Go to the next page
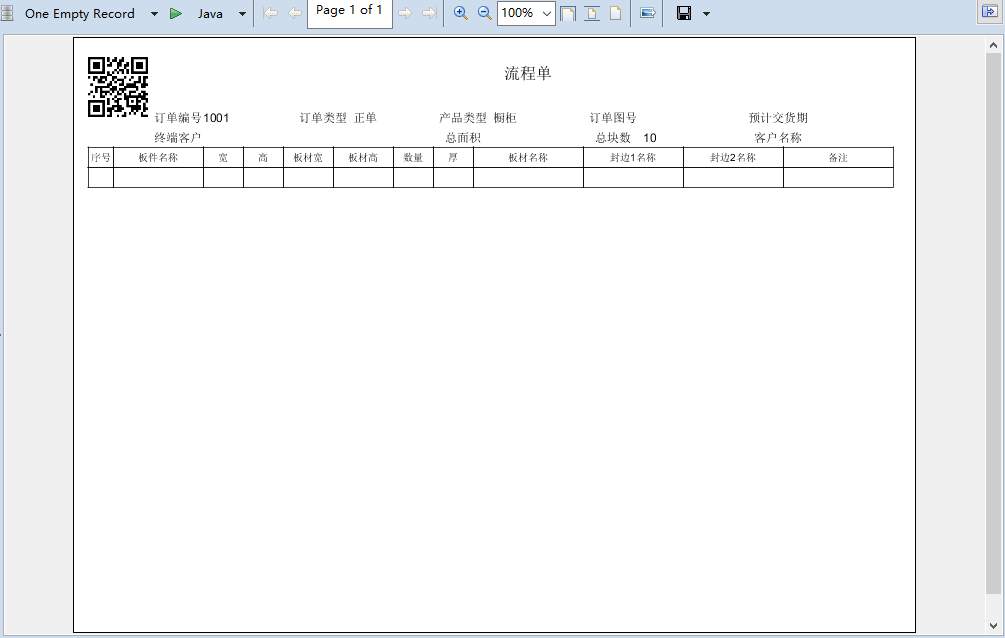Viewport: 1005px width, 638px height. (x=404, y=13)
